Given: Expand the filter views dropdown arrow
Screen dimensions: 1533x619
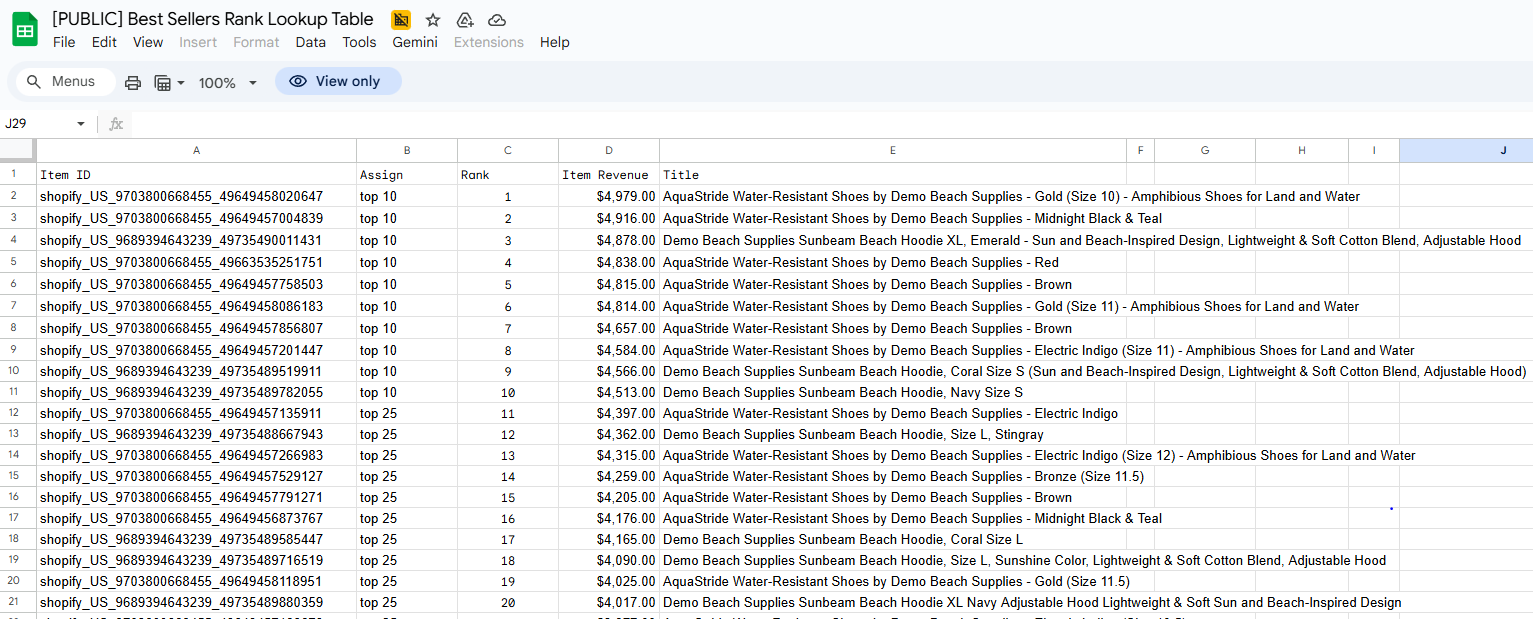Looking at the screenshot, I should [x=181, y=82].
